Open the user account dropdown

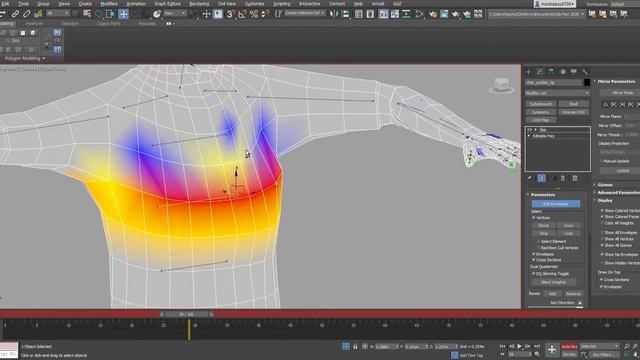[554, 4]
